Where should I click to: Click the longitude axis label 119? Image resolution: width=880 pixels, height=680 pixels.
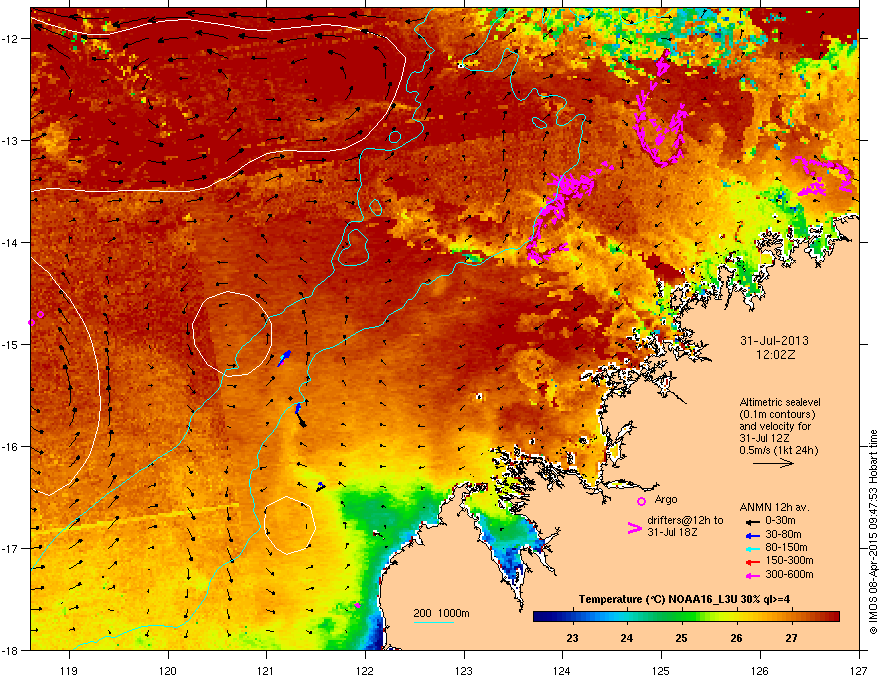pyautogui.click(x=69, y=670)
